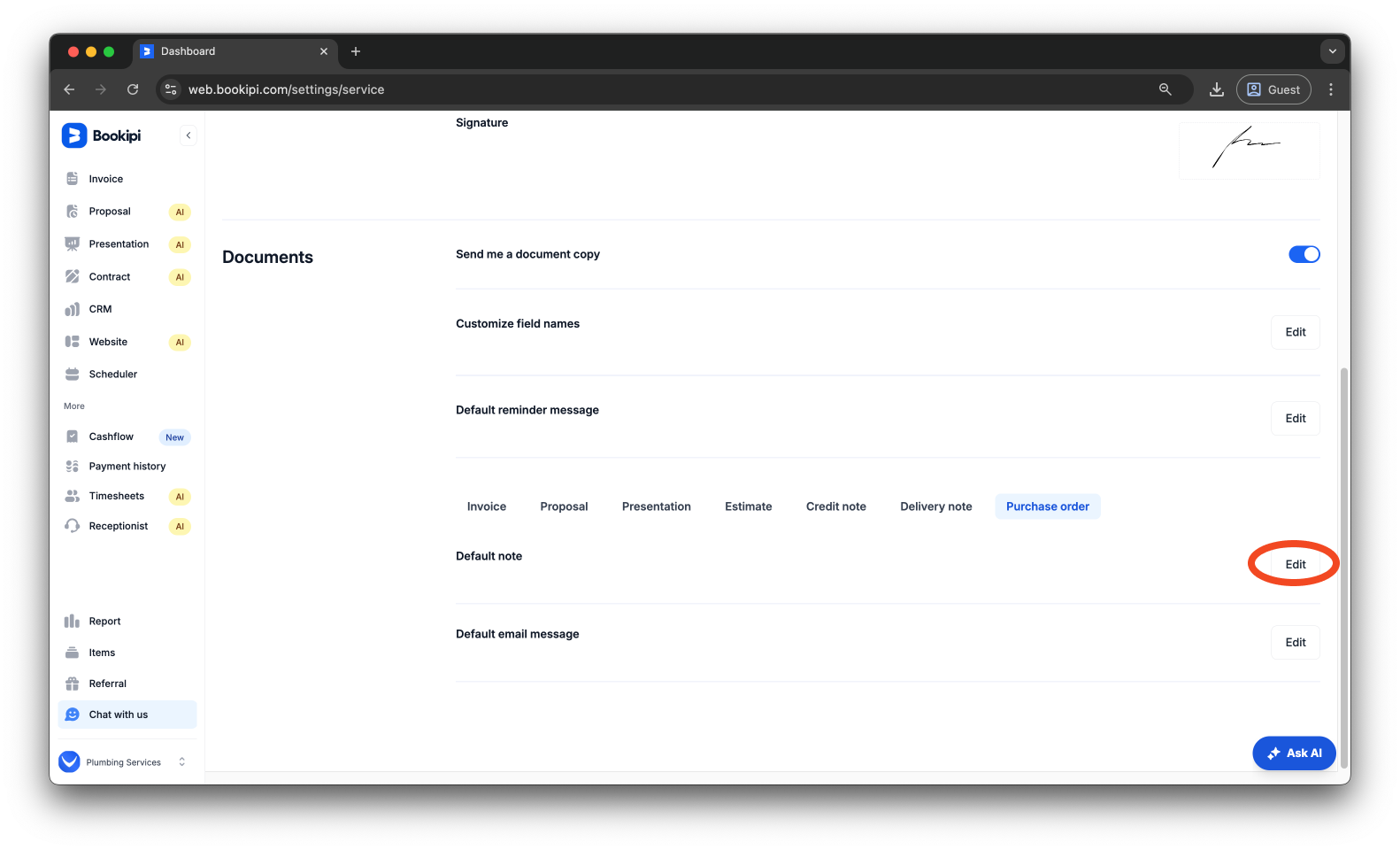The image size is (1400, 850).
Task: Expand the Plumbing Services company switcher
Action: pyautogui.click(x=182, y=761)
